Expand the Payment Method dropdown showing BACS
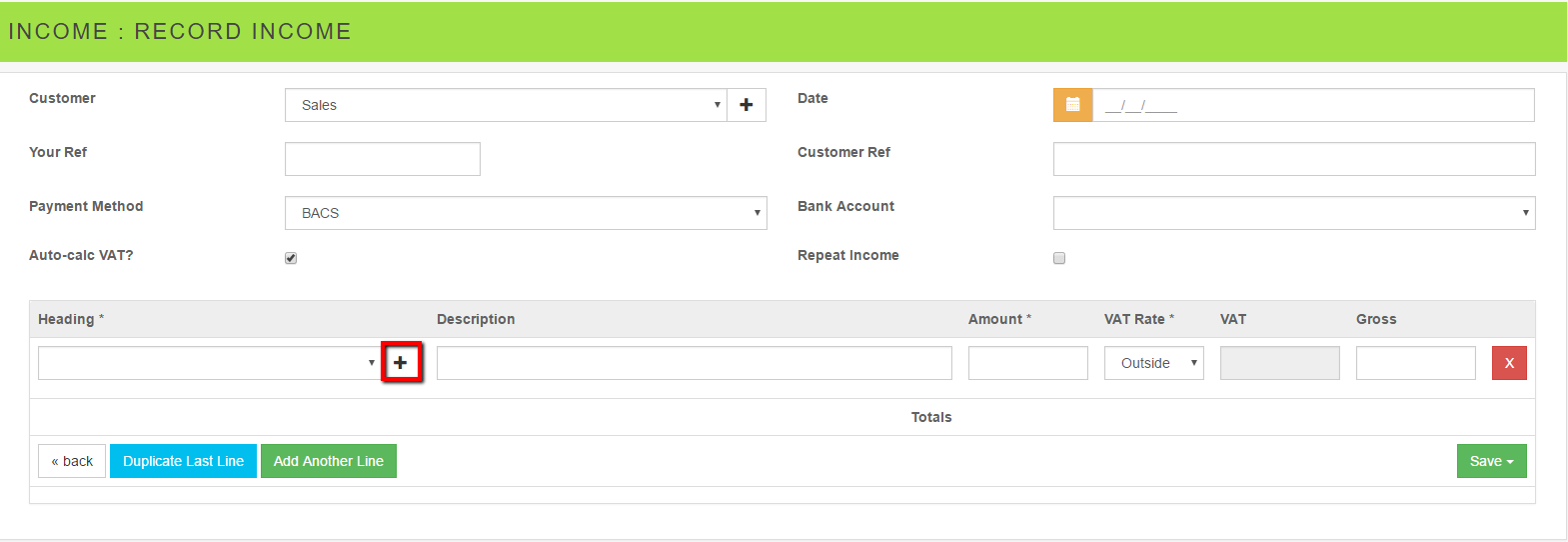 coord(526,213)
